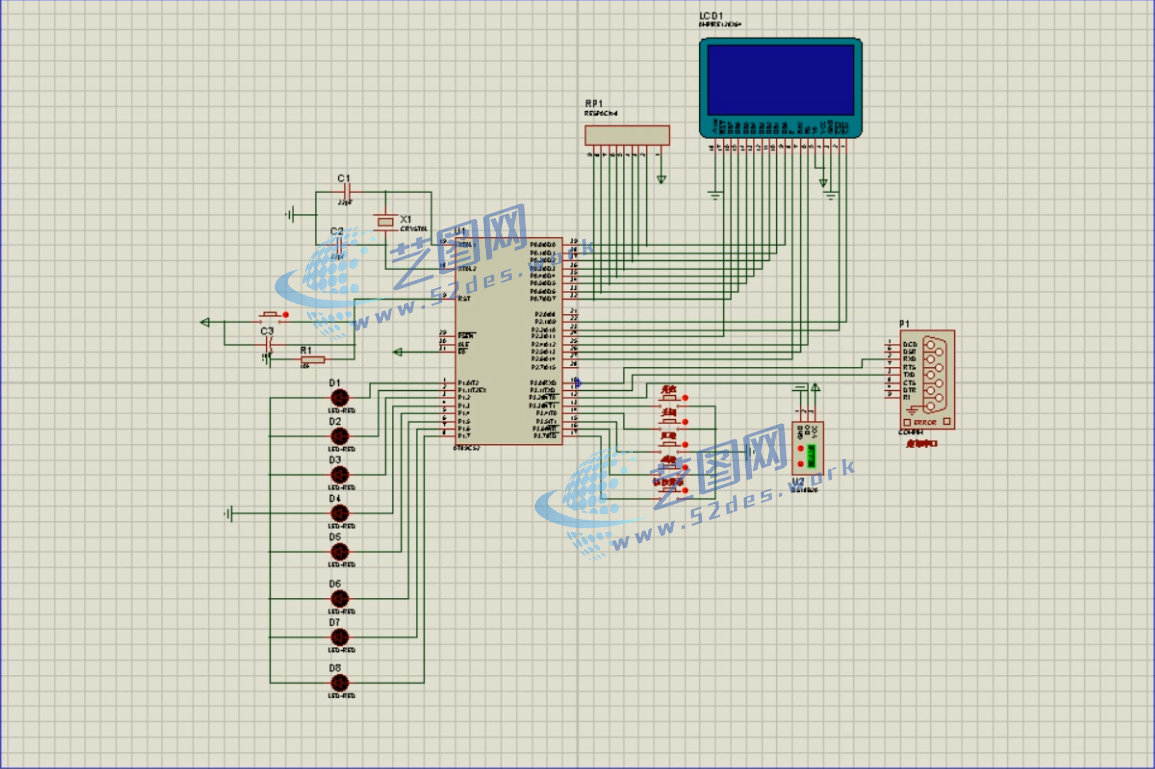Select the D5 red LED

pyautogui.click(x=340, y=552)
